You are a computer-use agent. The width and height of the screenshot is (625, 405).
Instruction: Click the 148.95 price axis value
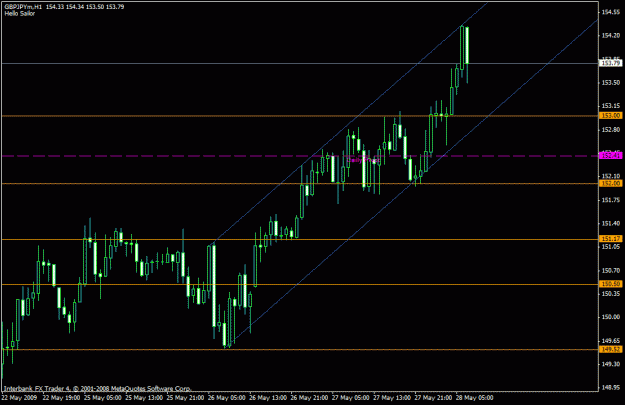[x=611, y=387]
